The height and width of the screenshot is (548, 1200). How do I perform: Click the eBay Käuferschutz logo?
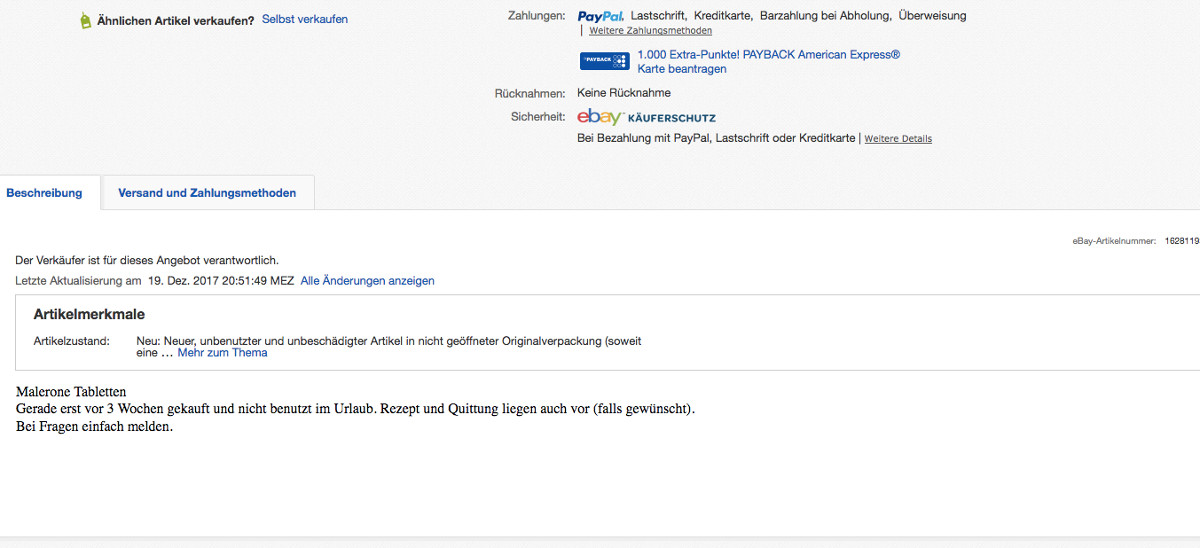click(x=646, y=117)
